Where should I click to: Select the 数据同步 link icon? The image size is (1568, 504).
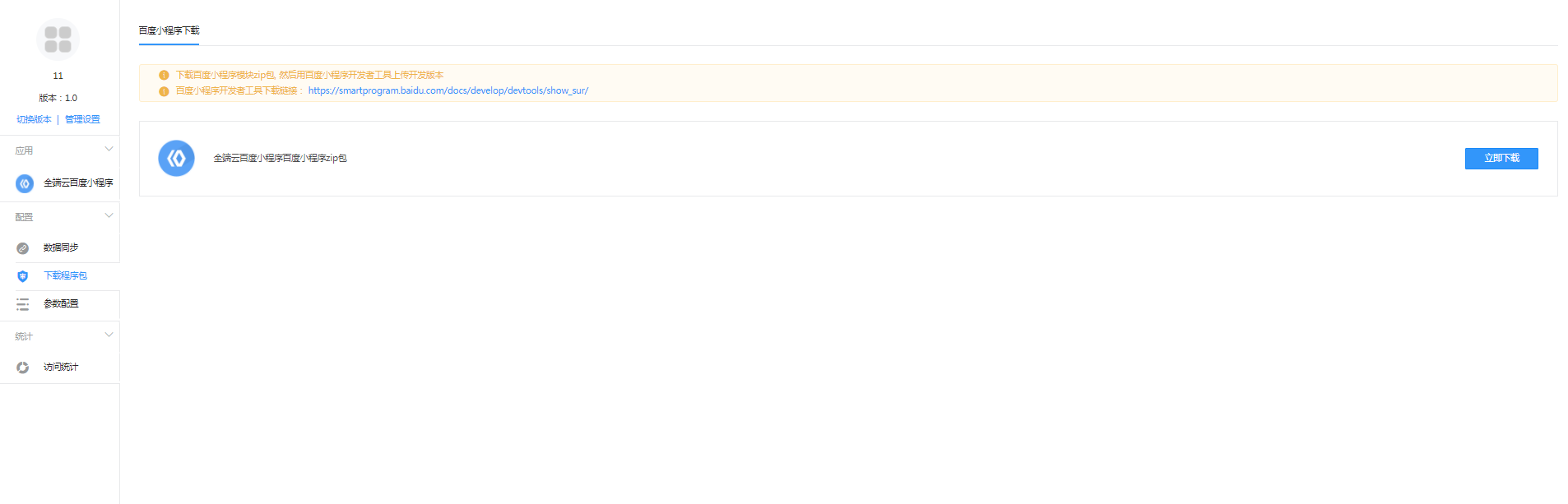[x=23, y=248]
